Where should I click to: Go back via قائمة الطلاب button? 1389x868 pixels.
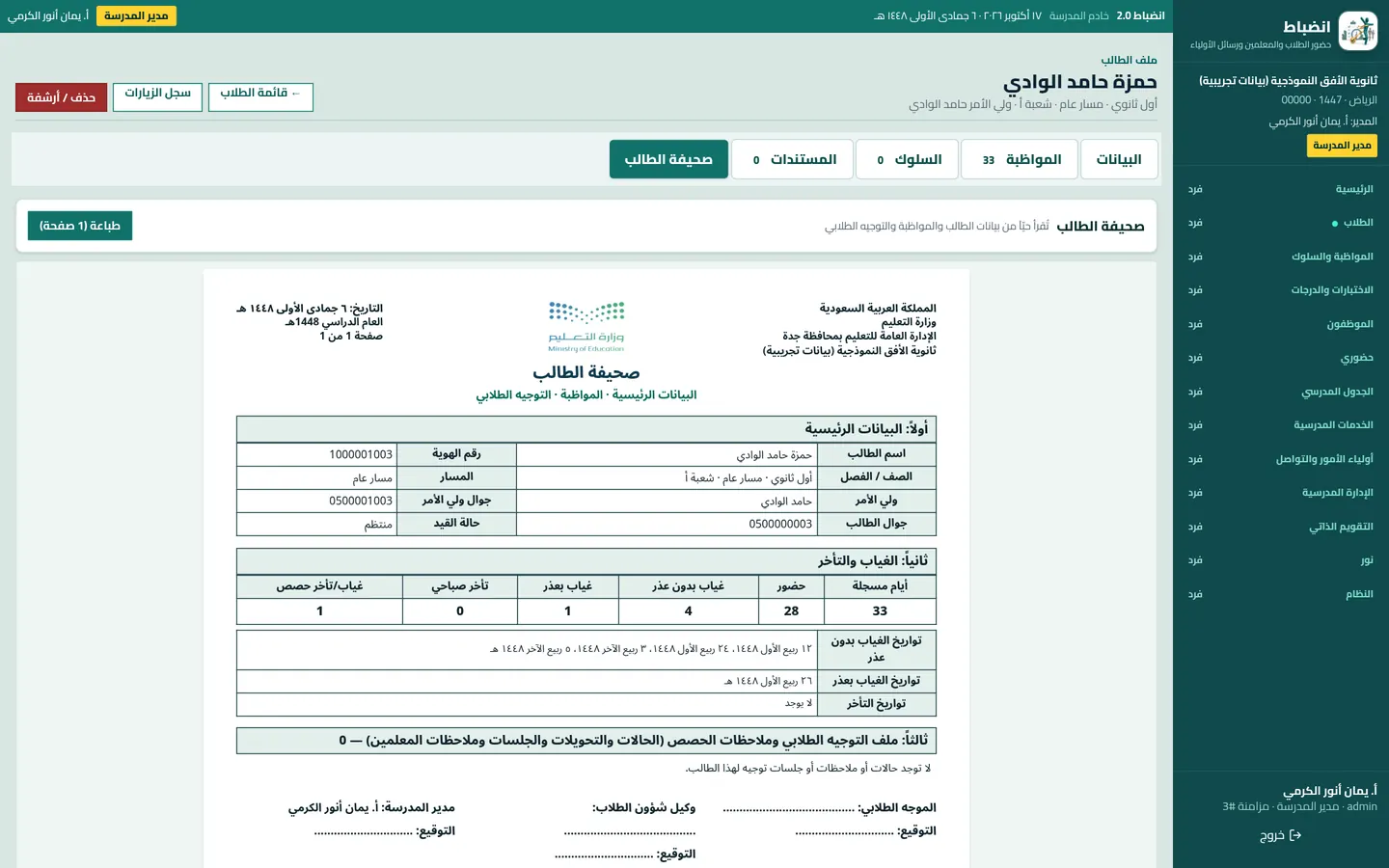pos(260,96)
